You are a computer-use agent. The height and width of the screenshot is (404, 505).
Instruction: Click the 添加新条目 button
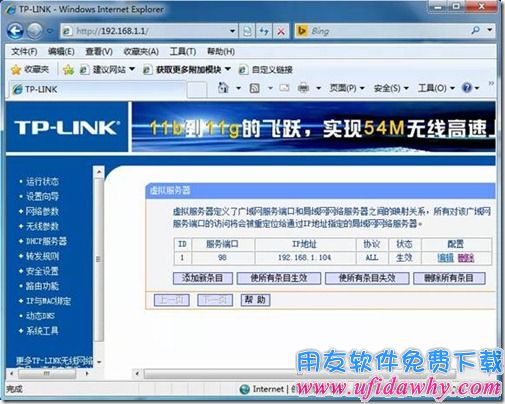pyautogui.click(x=203, y=278)
